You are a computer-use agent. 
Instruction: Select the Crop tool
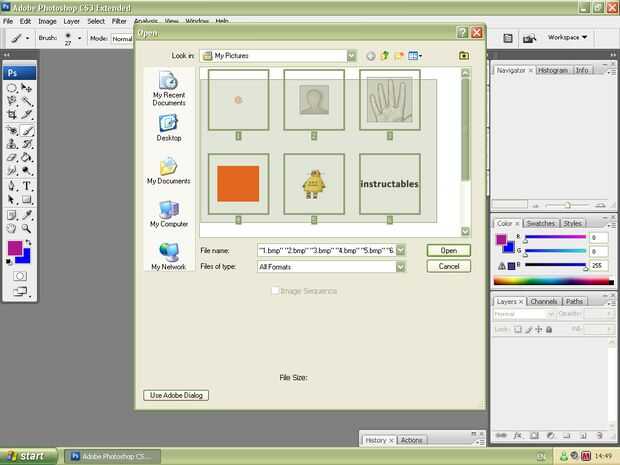tap(11, 115)
